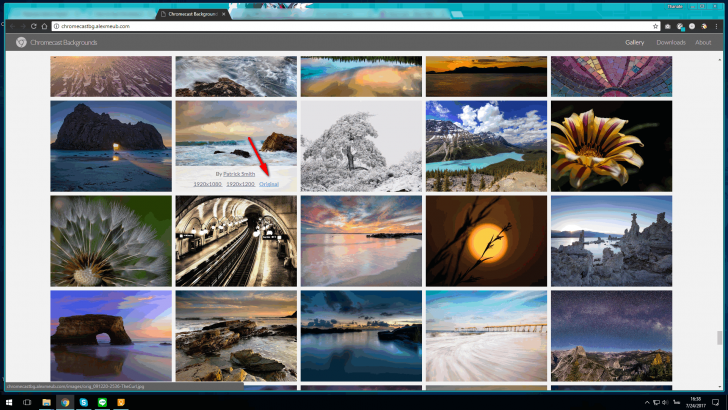The height and width of the screenshot is (410, 728).
Task: Click the Chromecast Backgrounds logo icon
Action: (x=21, y=42)
